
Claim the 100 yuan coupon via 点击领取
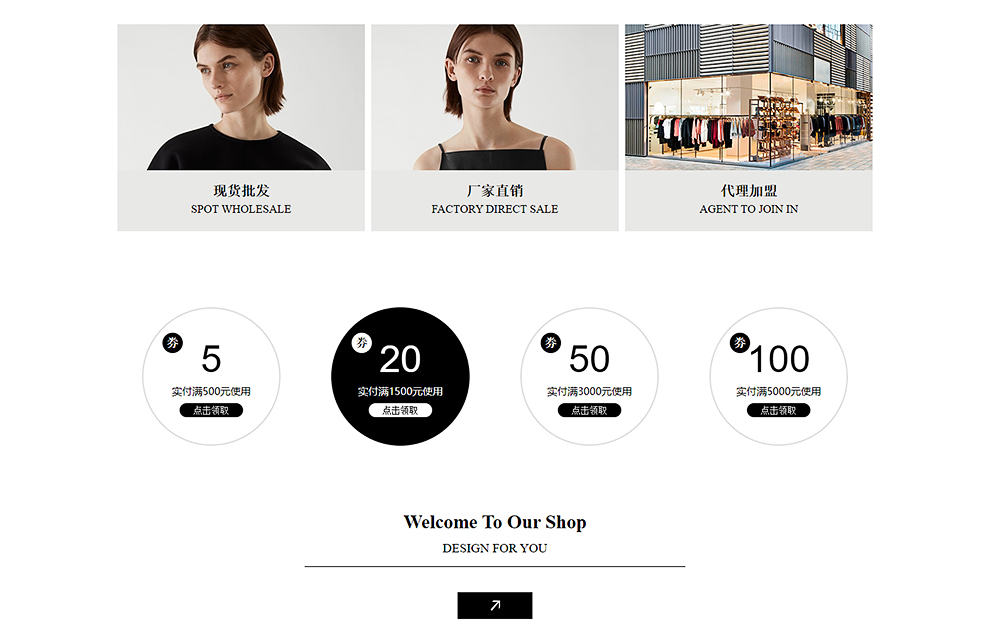(x=778, y=410)
